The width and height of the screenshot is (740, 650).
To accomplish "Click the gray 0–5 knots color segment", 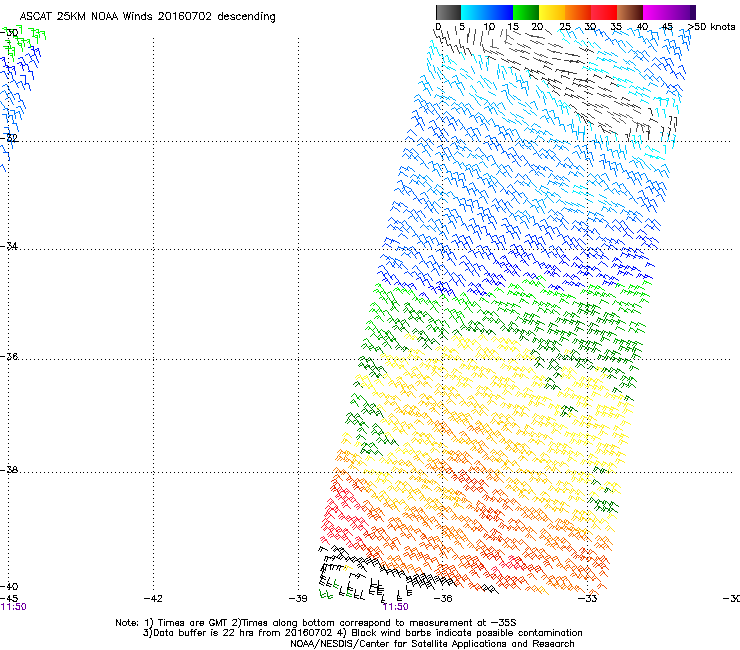I will (448, 12).
